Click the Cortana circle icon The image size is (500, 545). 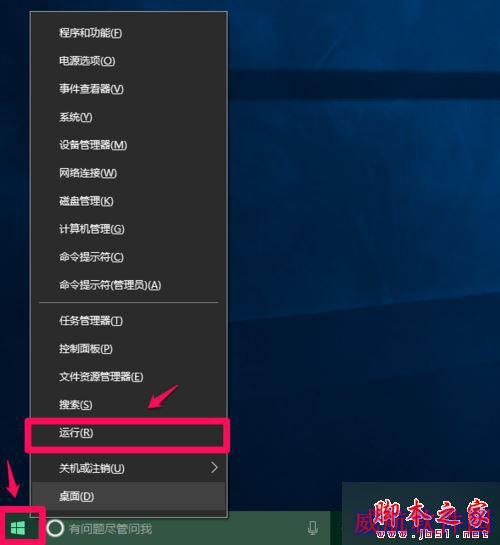[55, 528]
